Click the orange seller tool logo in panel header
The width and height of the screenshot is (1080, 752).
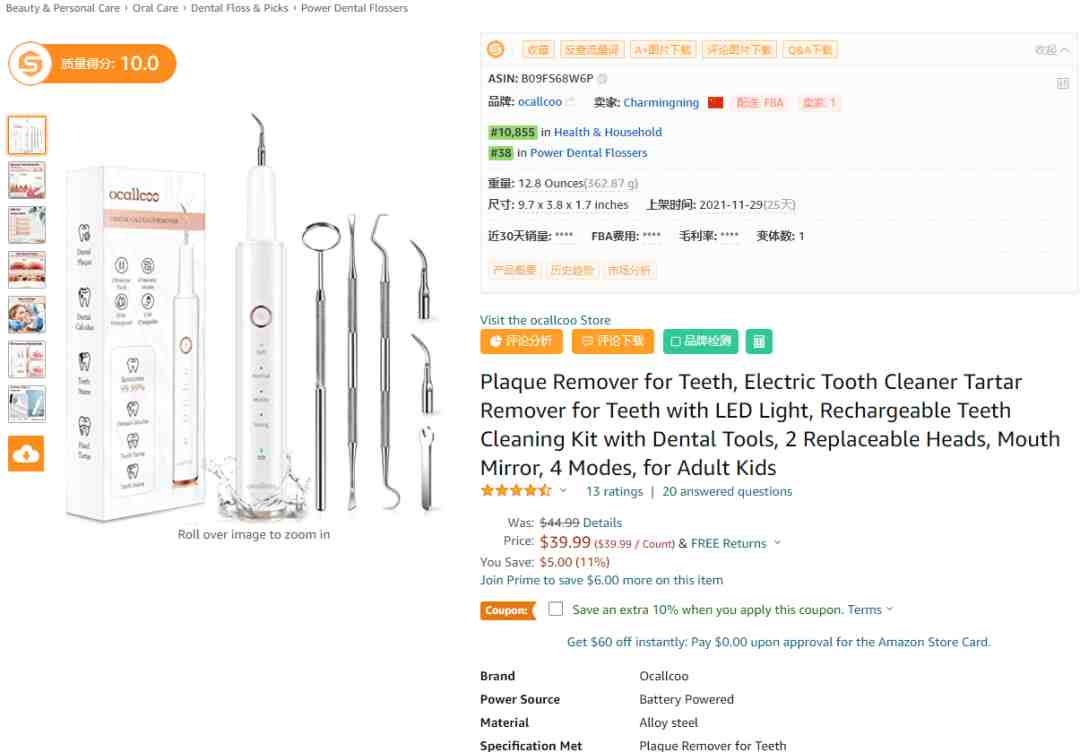coord(496,49)
